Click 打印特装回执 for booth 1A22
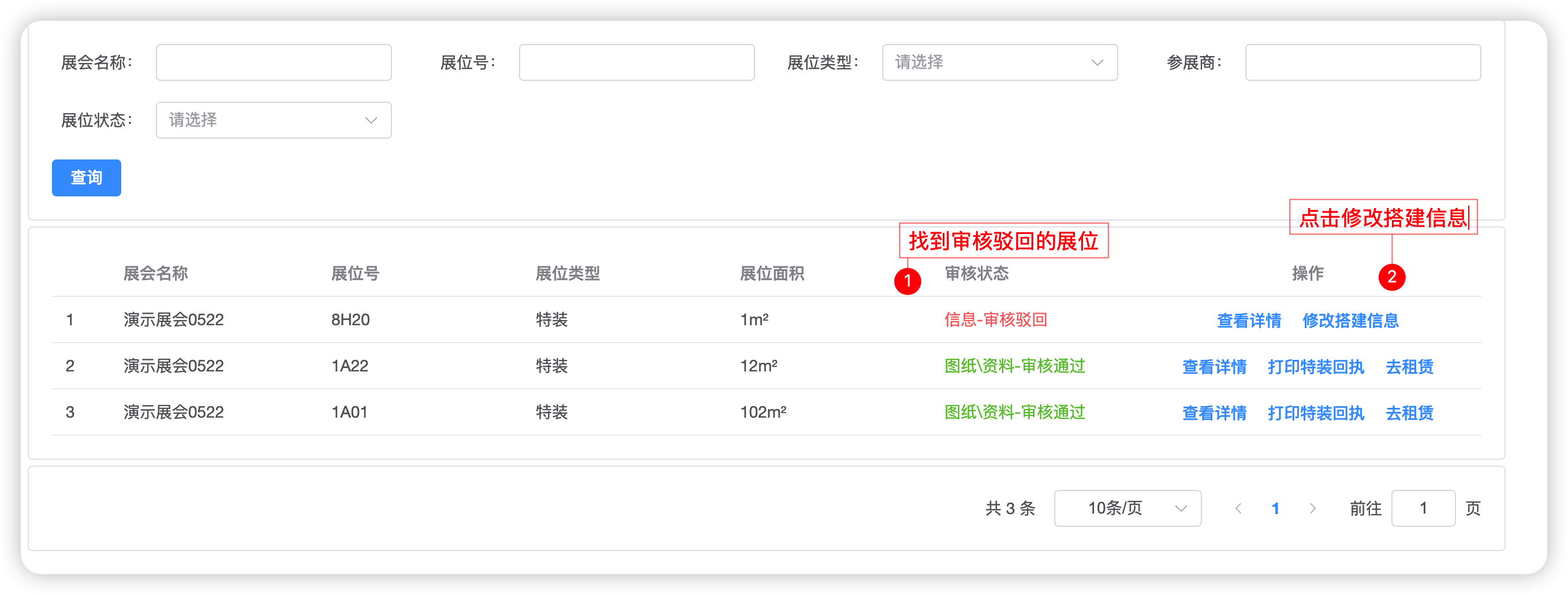The image size is (1568, 595). (x=1315, y=367)
